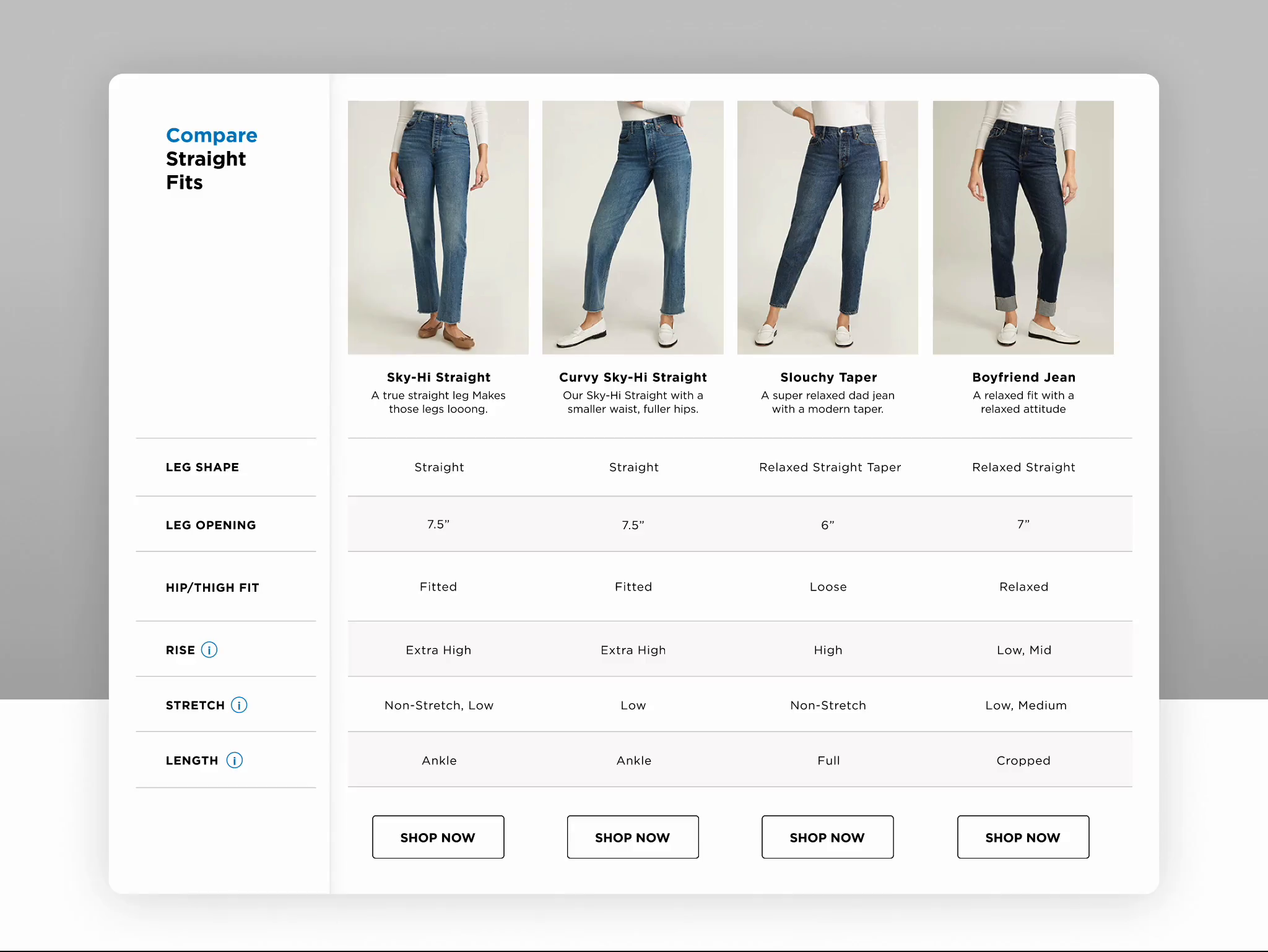Open the Boyfriend Jean product photo

[1022, 227]
